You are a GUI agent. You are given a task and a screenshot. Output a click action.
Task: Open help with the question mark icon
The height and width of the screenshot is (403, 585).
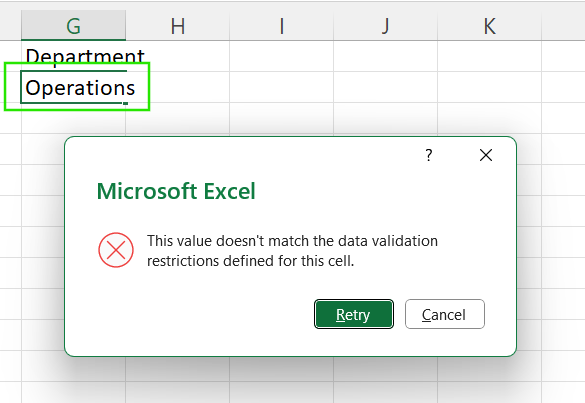coord(429,155)
